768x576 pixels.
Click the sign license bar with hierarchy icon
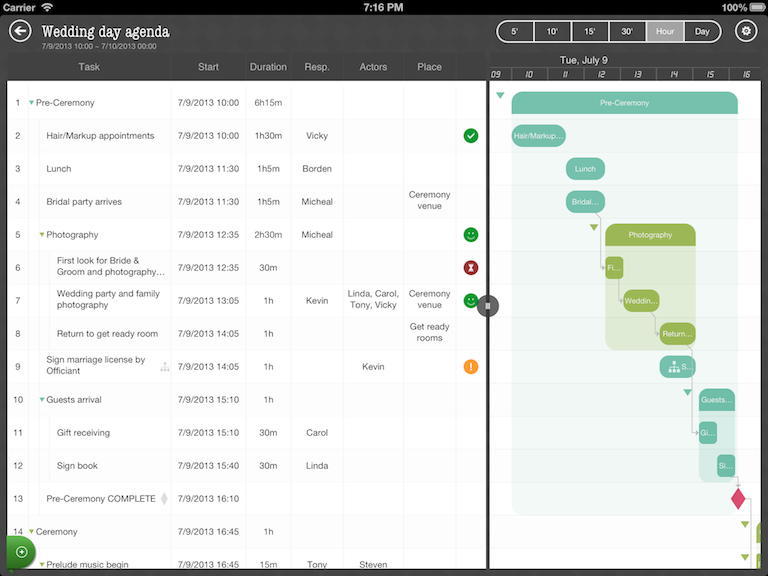677,366
